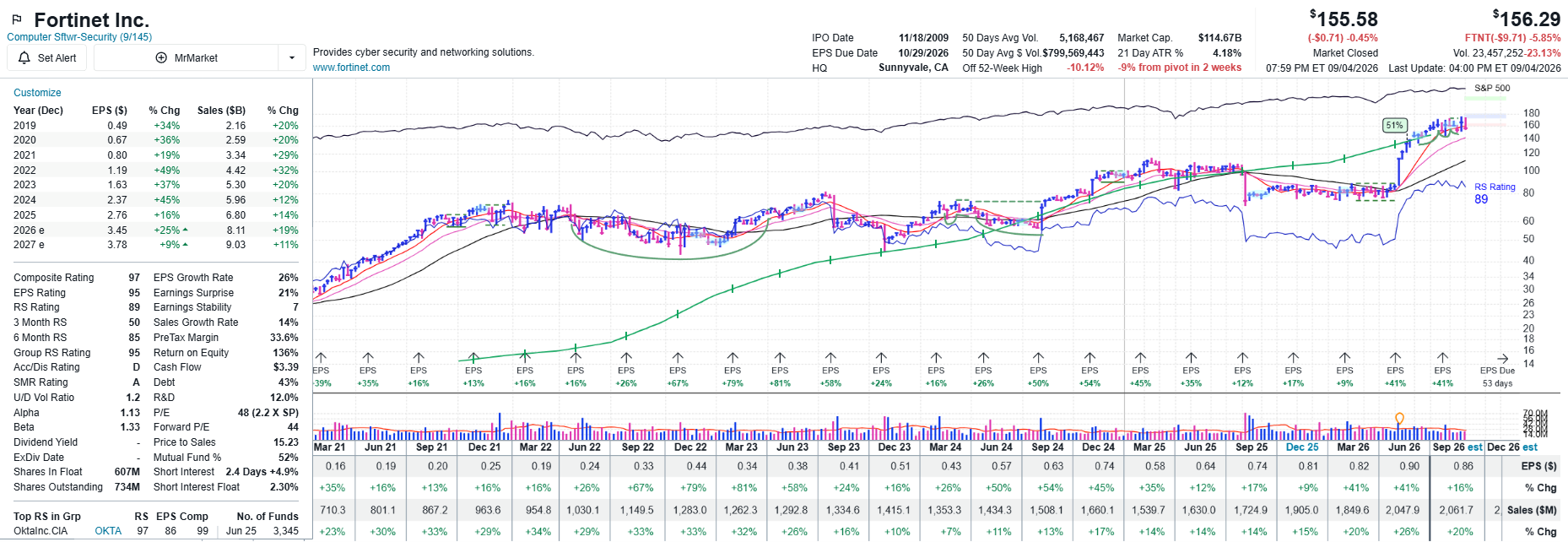
Task: Select the Dec 22 quarter column header
Action: point(690,447)
